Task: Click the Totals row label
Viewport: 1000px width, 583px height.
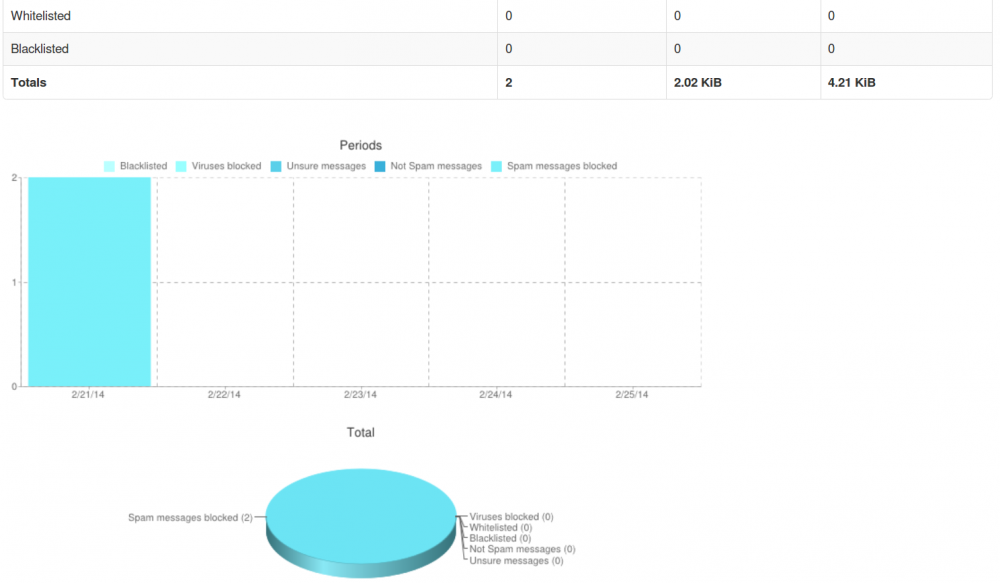Action: [29, 83]
